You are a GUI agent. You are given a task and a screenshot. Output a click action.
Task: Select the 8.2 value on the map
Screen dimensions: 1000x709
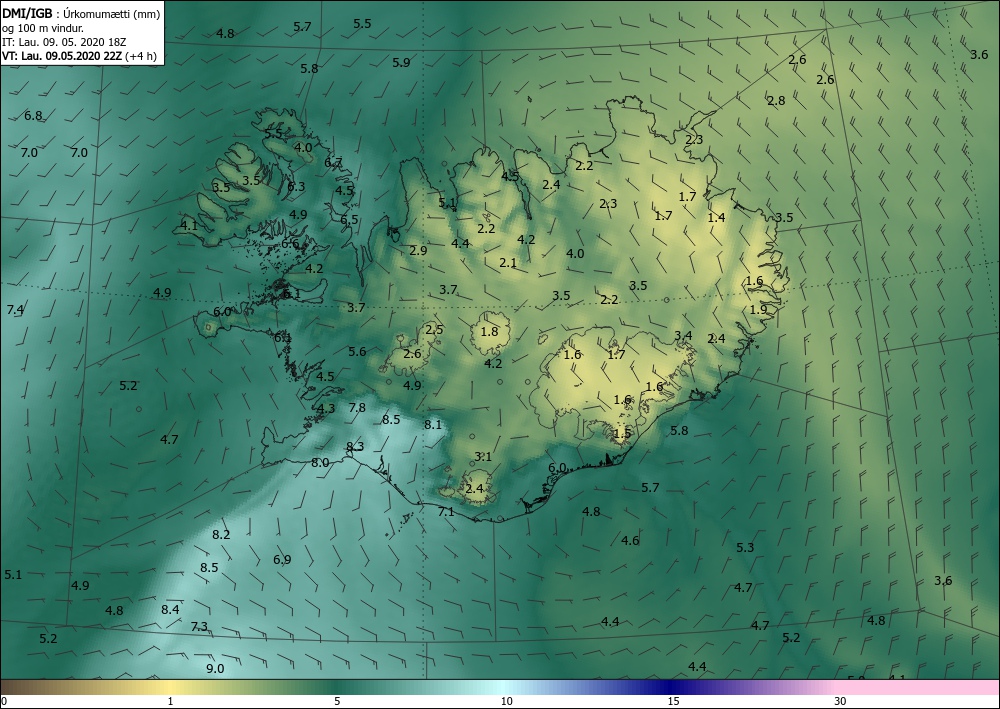(x=221, y=535)
